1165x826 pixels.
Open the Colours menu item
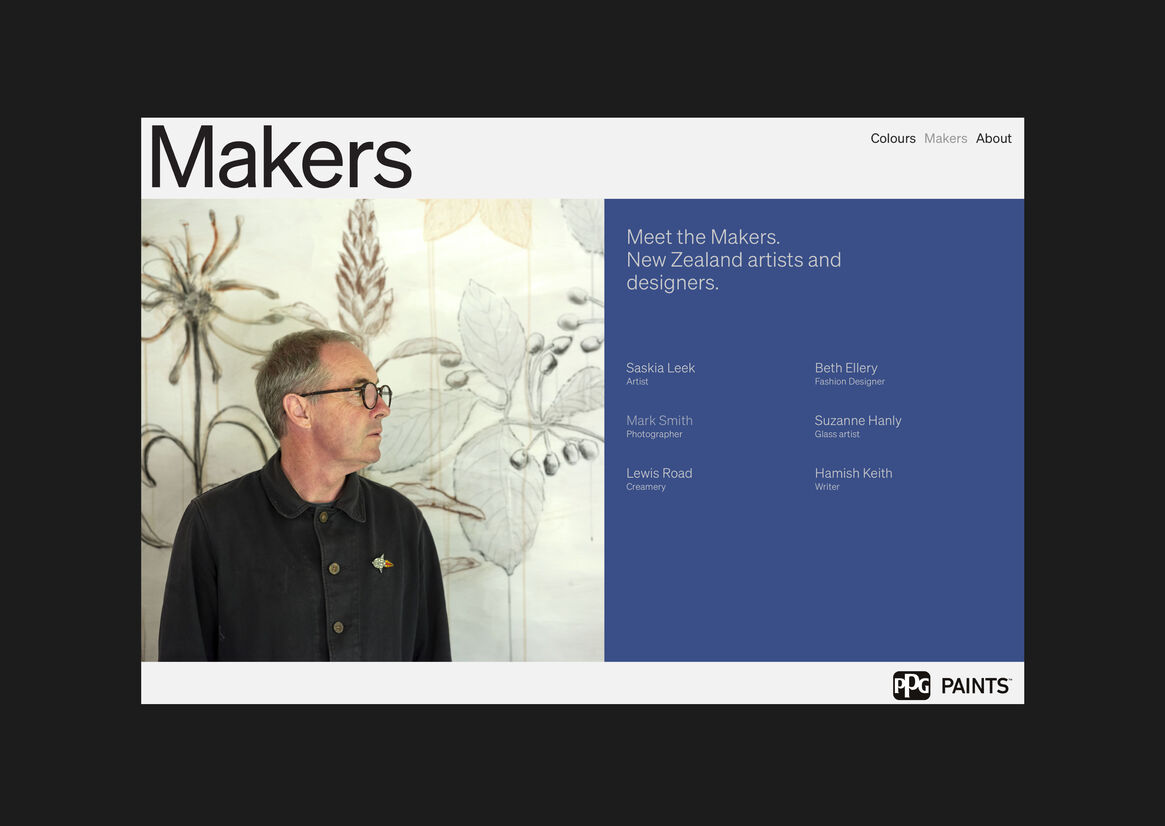point(892,139)
